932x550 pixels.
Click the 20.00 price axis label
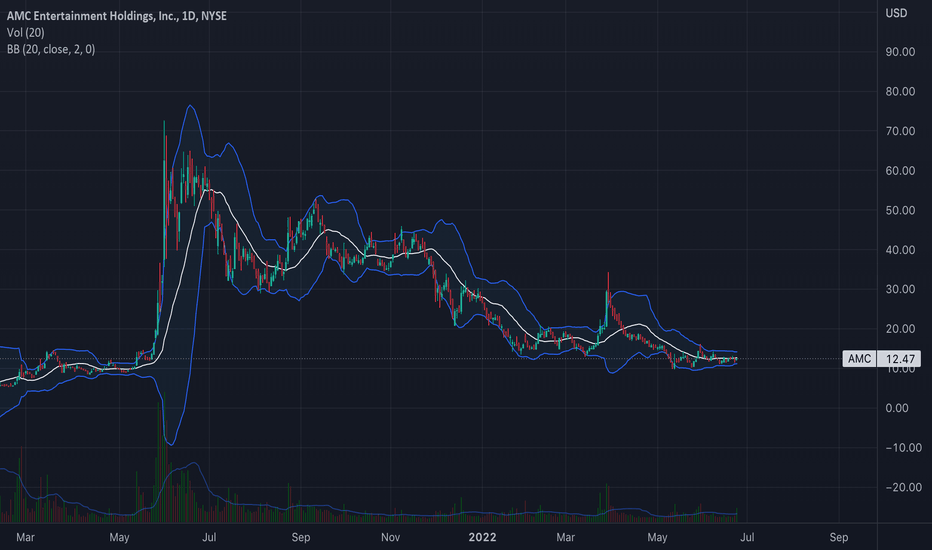[900, 329]
